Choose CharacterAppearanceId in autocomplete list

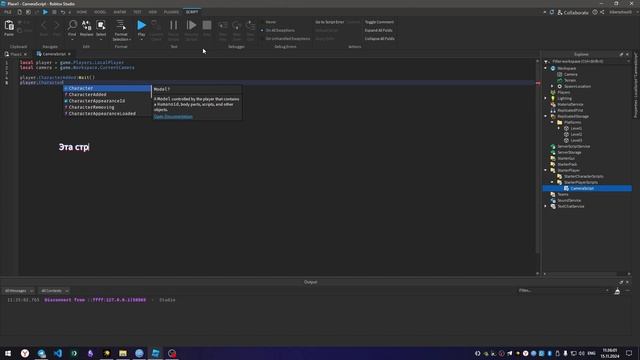coord(107,101)
